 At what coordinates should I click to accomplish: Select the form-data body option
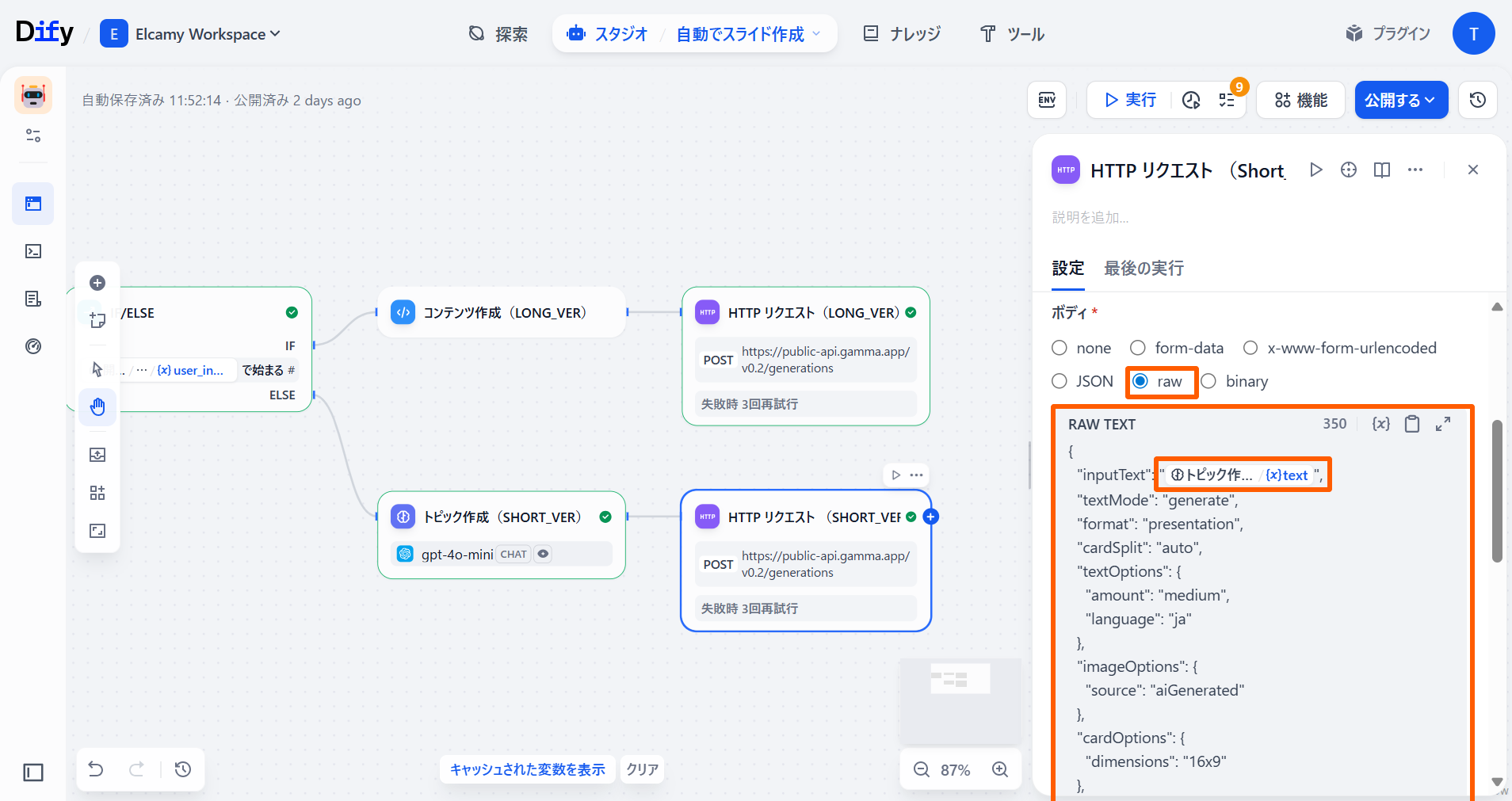[1138, 348]
